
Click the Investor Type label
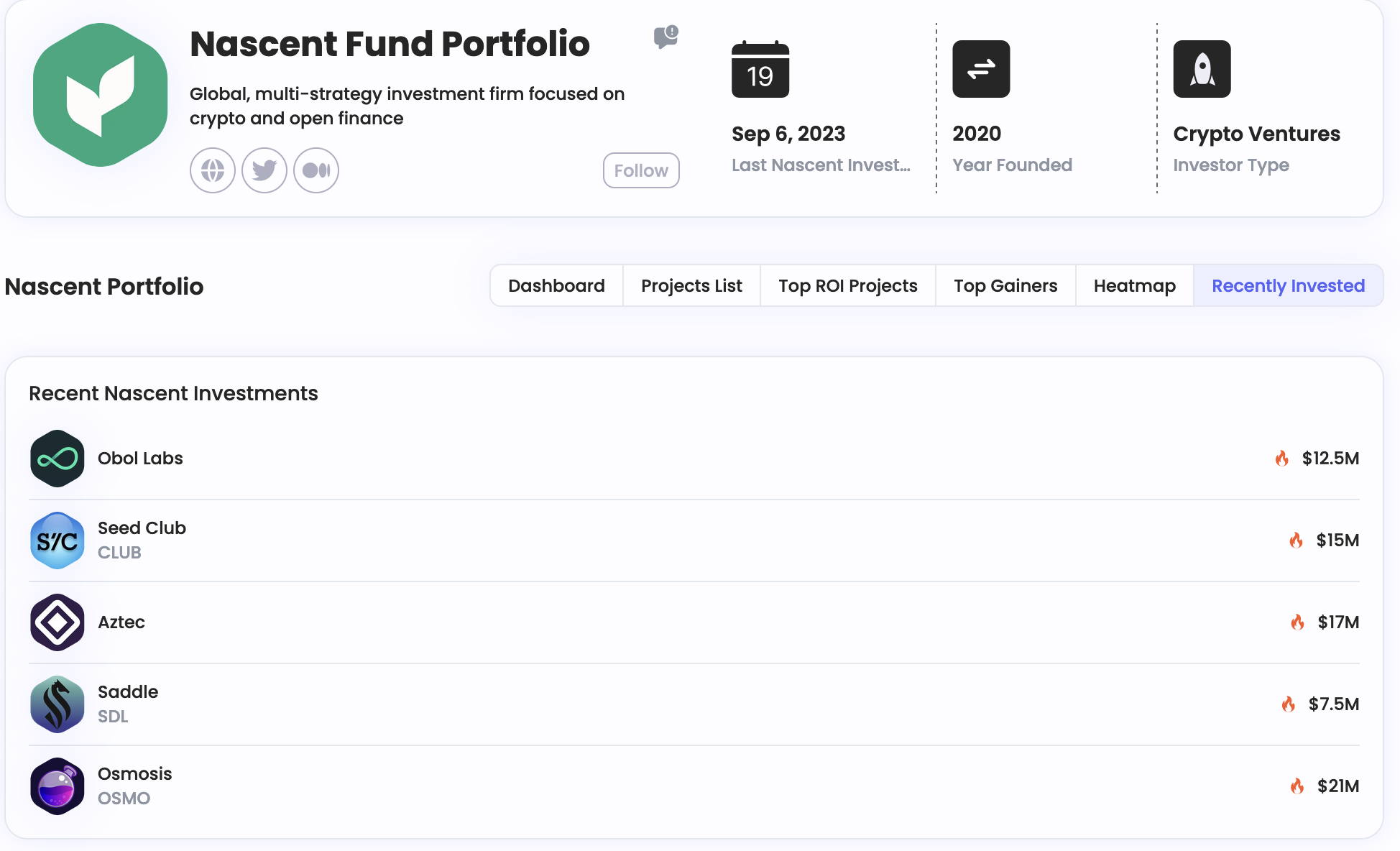click(x=1231, y=166)
